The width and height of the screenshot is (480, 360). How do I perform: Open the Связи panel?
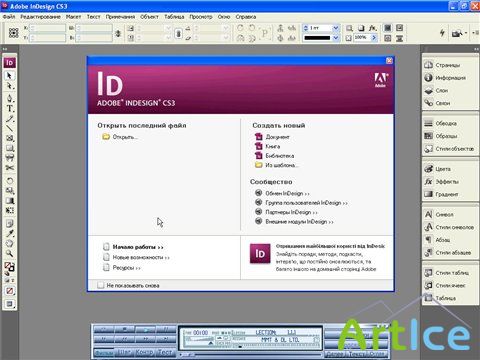click(x=443, y=103)
